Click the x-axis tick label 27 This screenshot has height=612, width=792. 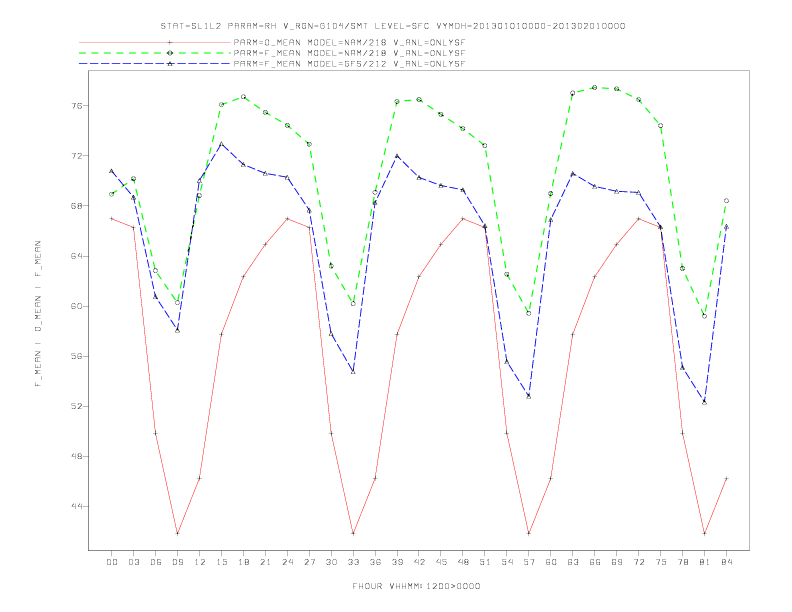point(309,562)
